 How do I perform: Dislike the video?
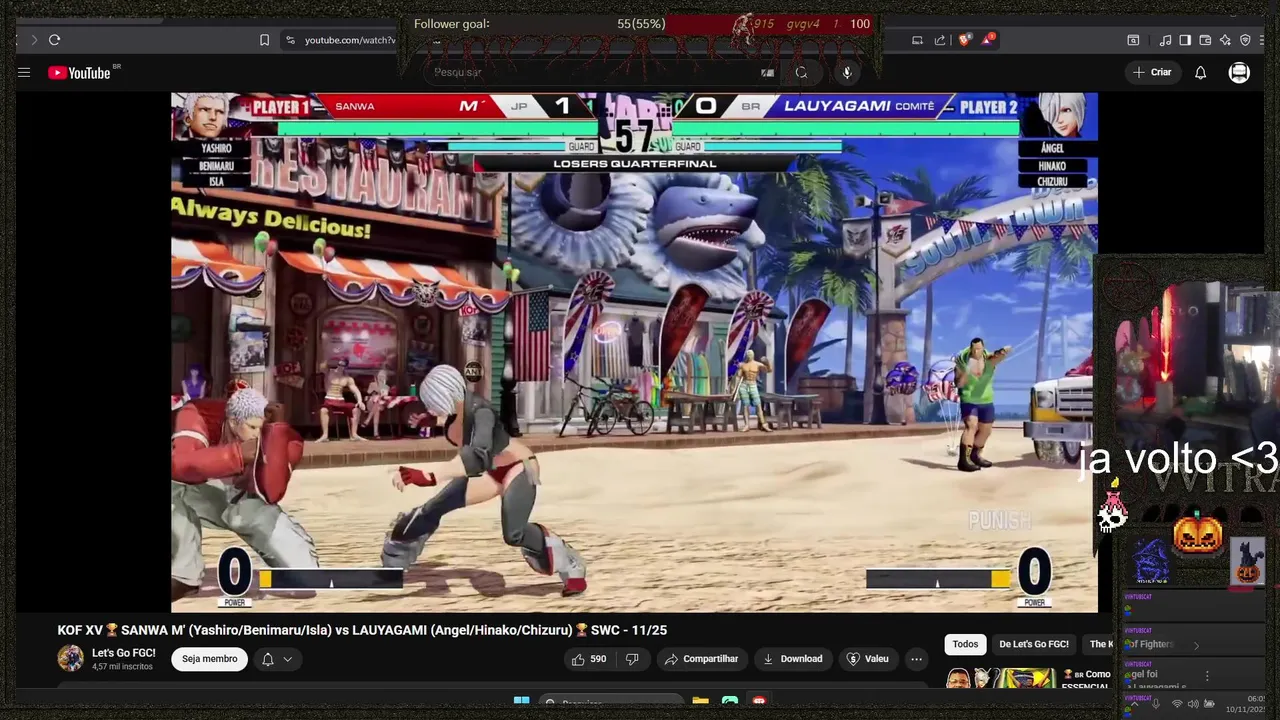(x=632, y=659)
